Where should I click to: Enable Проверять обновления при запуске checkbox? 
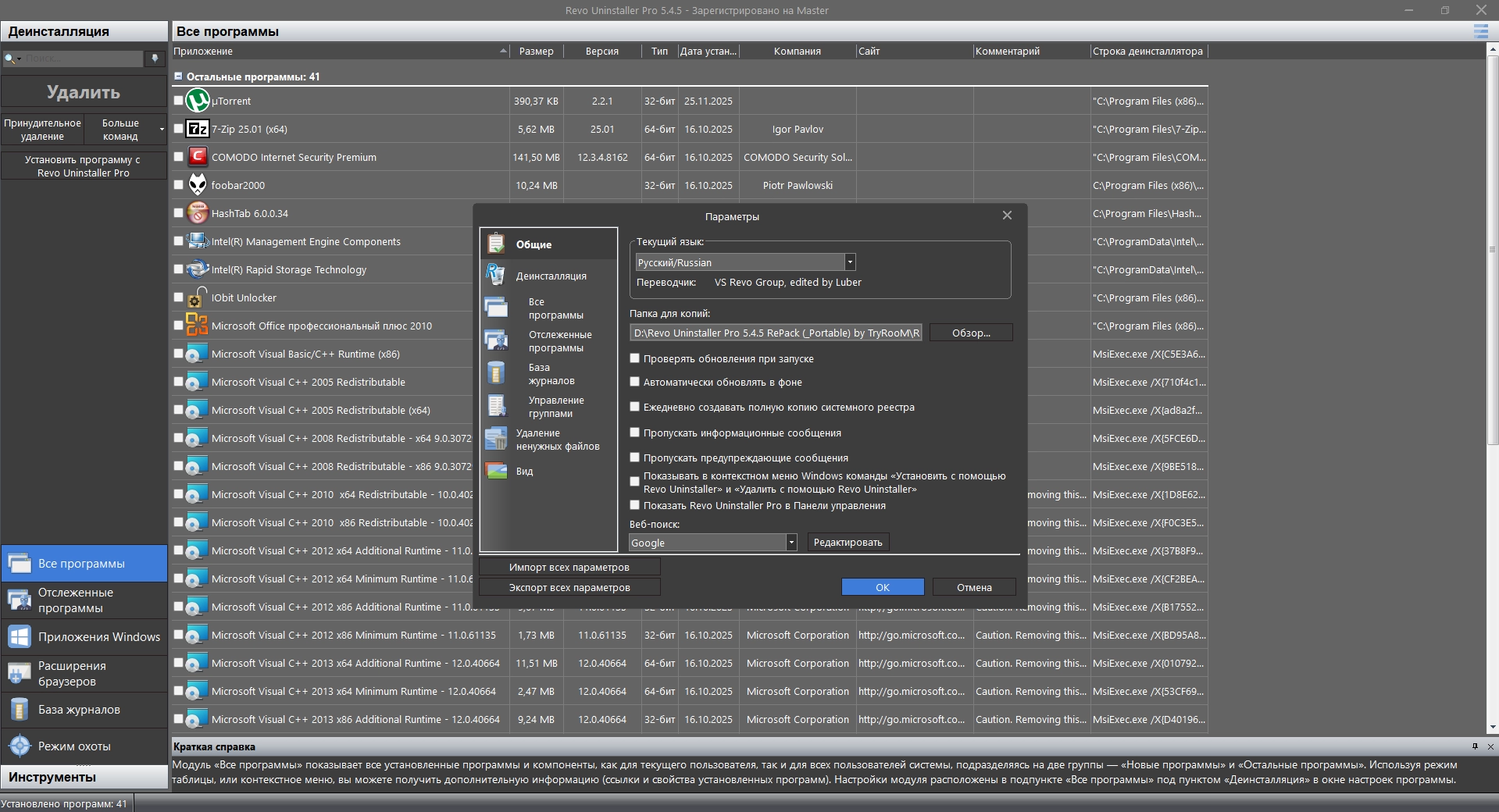click(x=635, y=358)
